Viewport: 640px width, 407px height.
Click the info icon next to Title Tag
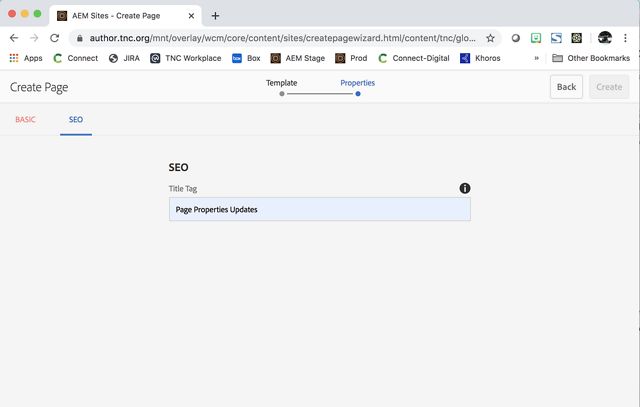tap(464, 188)
